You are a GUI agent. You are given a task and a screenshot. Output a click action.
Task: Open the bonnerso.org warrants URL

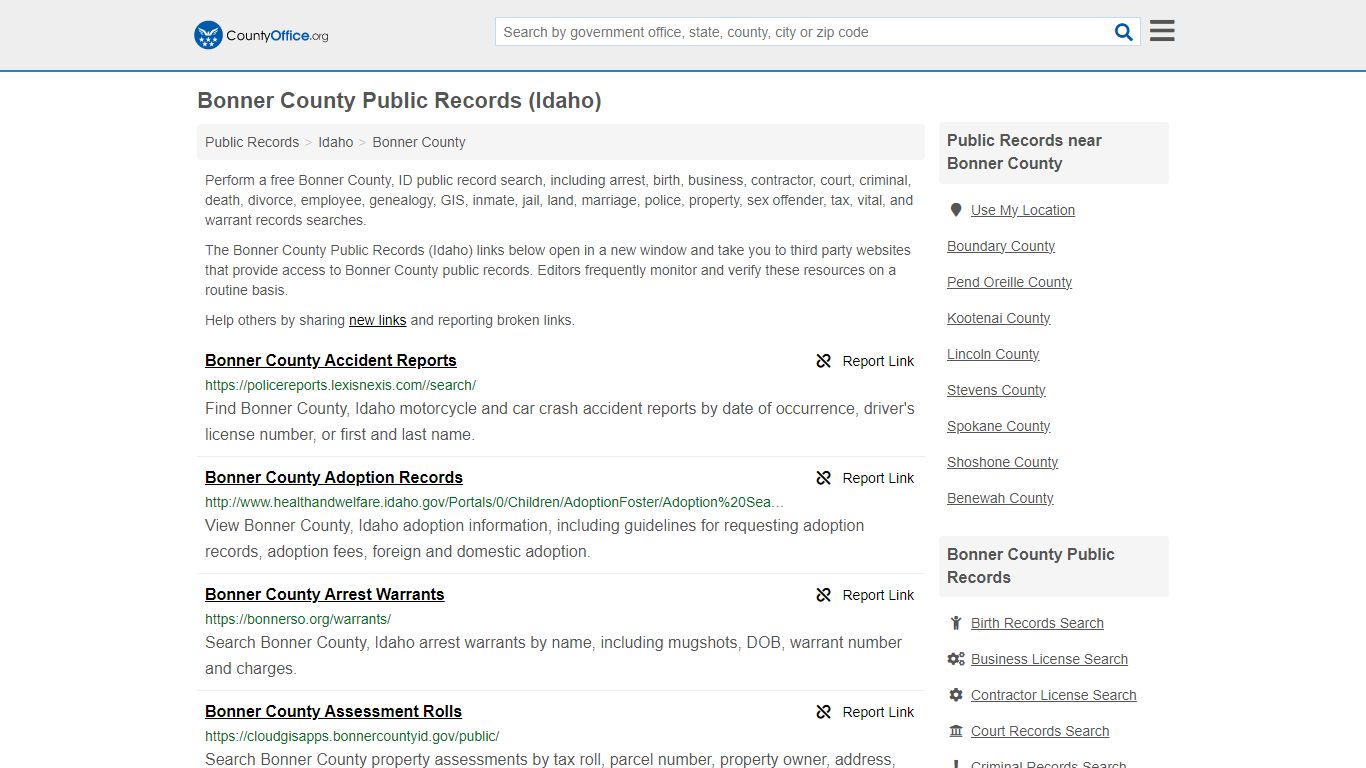pyautogui.click(x=298, y=619)
